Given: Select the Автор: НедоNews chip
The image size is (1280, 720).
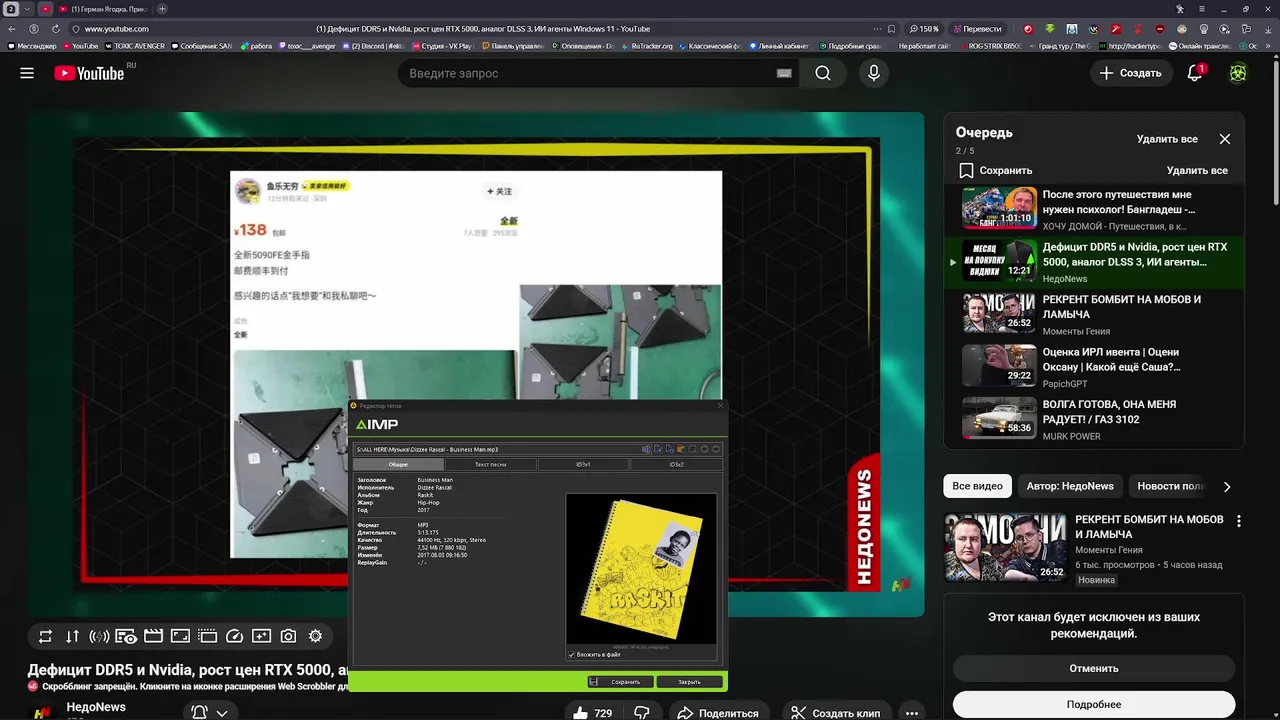Looking at the screenshot, I should 1069,486.
